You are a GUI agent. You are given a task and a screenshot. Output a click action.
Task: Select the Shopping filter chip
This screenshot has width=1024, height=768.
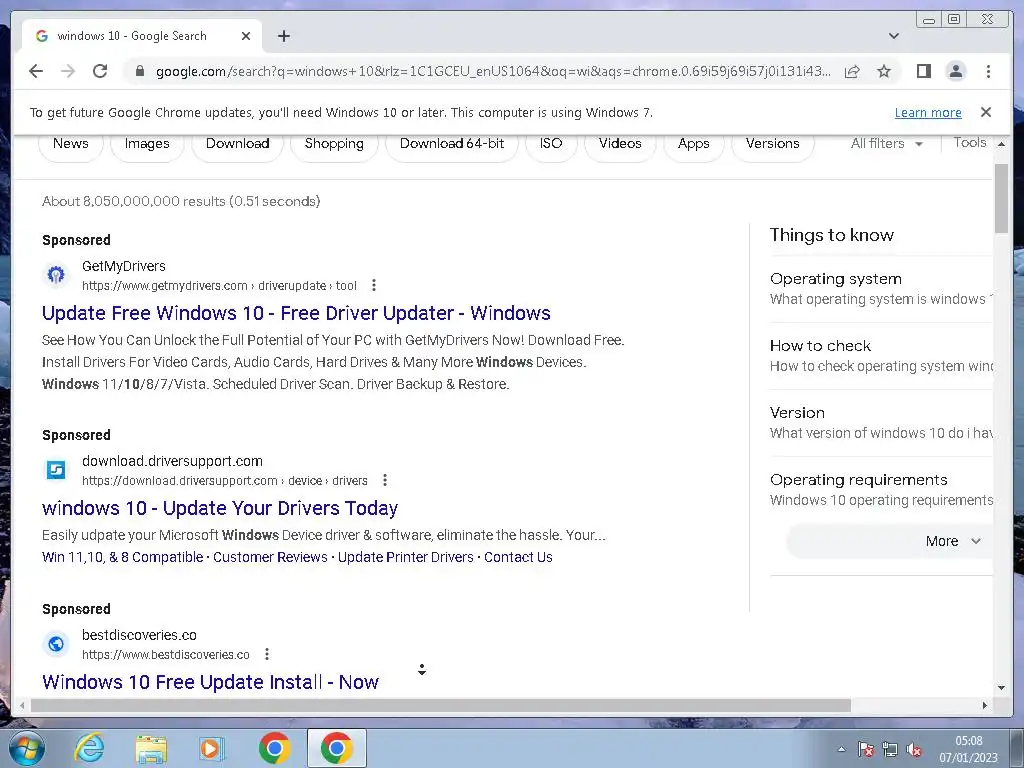pyautogui.click(x=334, y=143)
